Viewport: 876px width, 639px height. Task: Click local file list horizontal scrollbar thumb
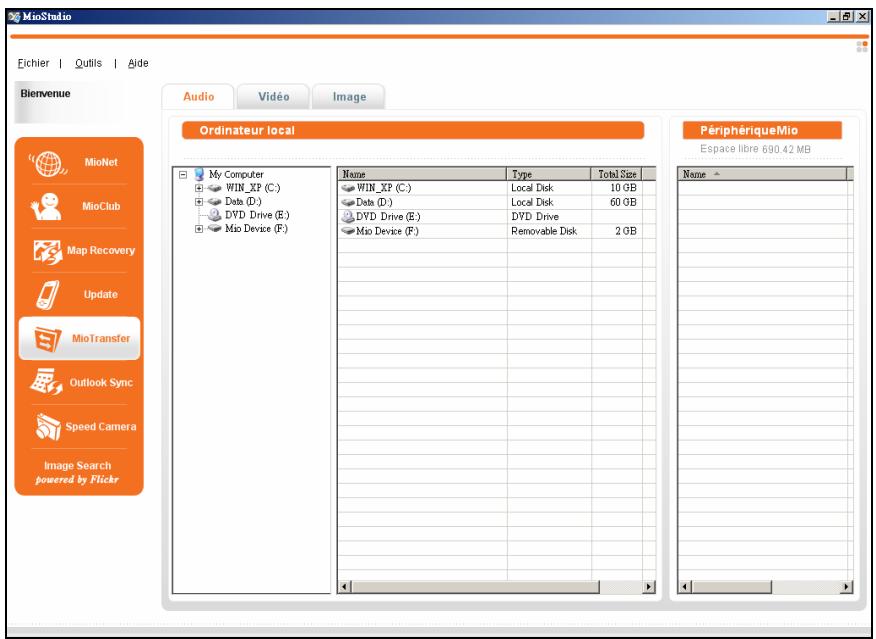tap(475, 586)
